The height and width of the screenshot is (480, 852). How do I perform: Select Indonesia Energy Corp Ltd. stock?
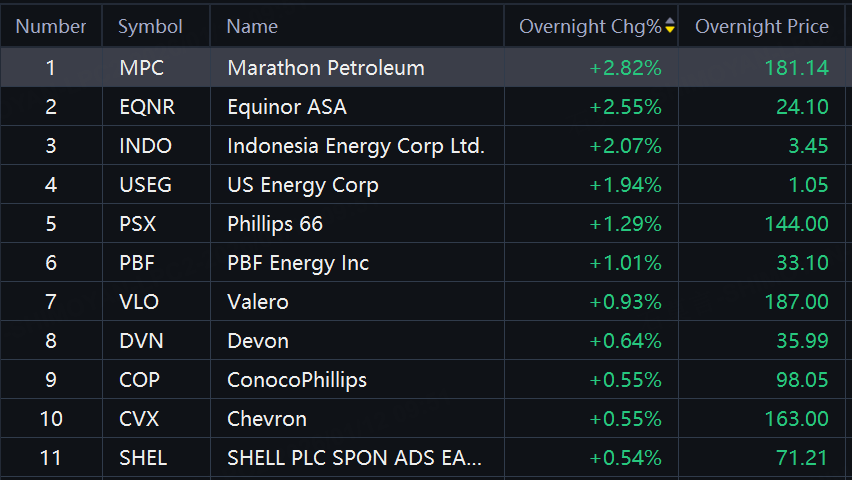355,146
